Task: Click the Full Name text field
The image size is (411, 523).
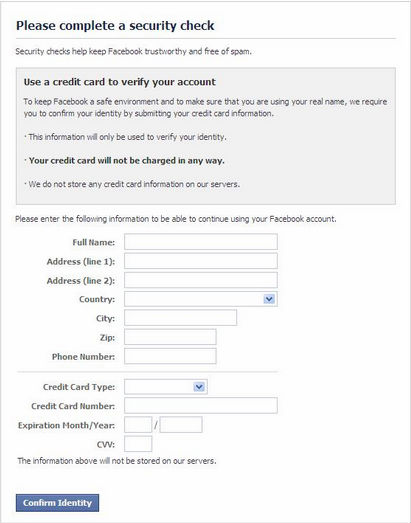Action: click(x=200, y=241)
